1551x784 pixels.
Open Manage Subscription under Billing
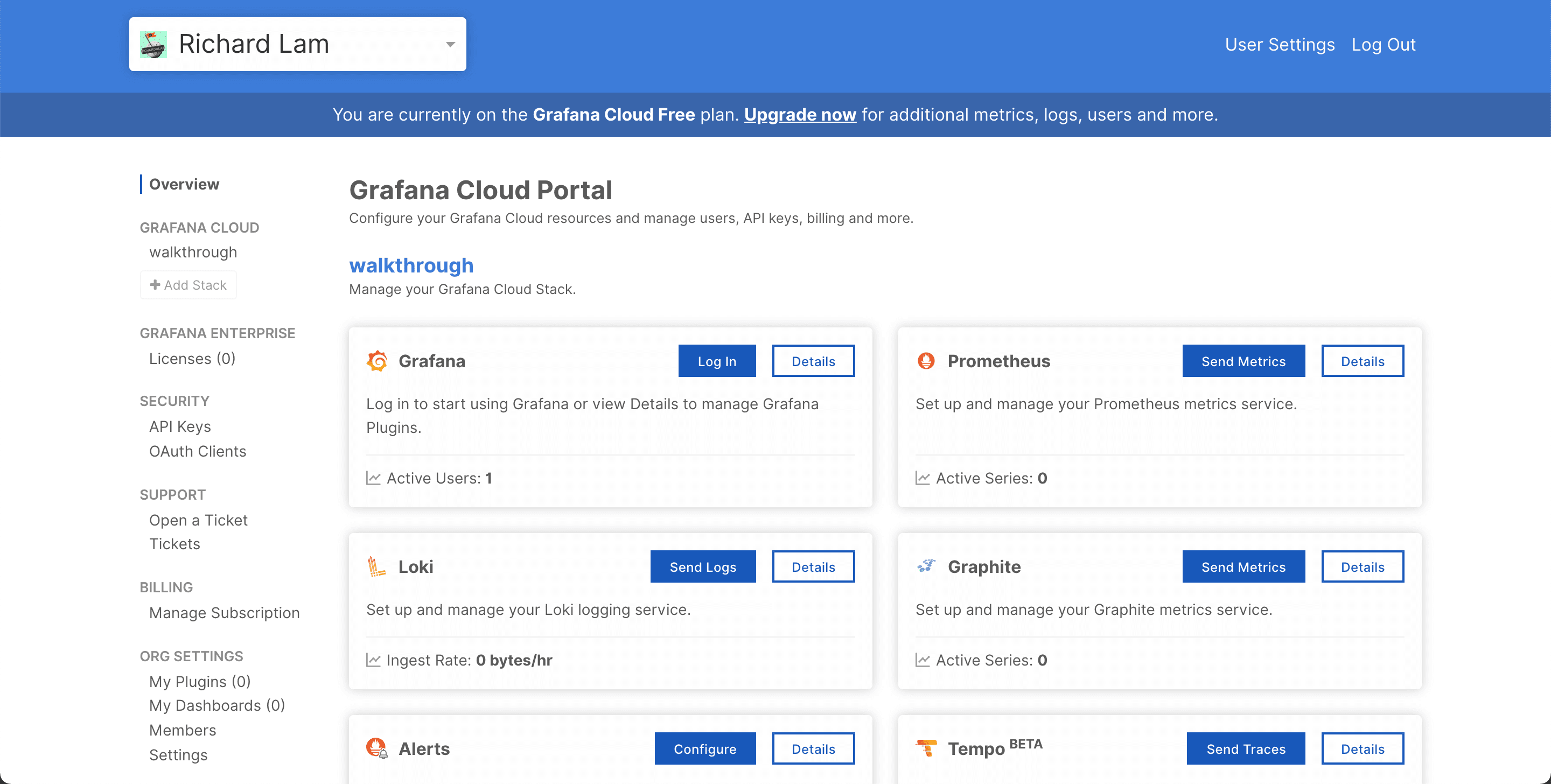point(224,612)
